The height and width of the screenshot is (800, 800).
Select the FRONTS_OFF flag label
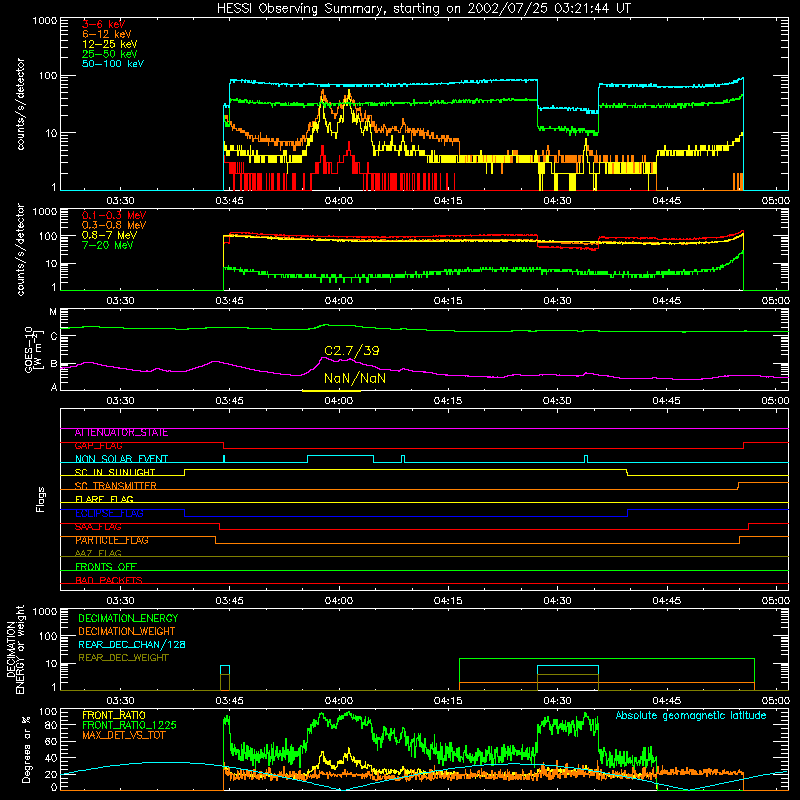click(106, 566)
